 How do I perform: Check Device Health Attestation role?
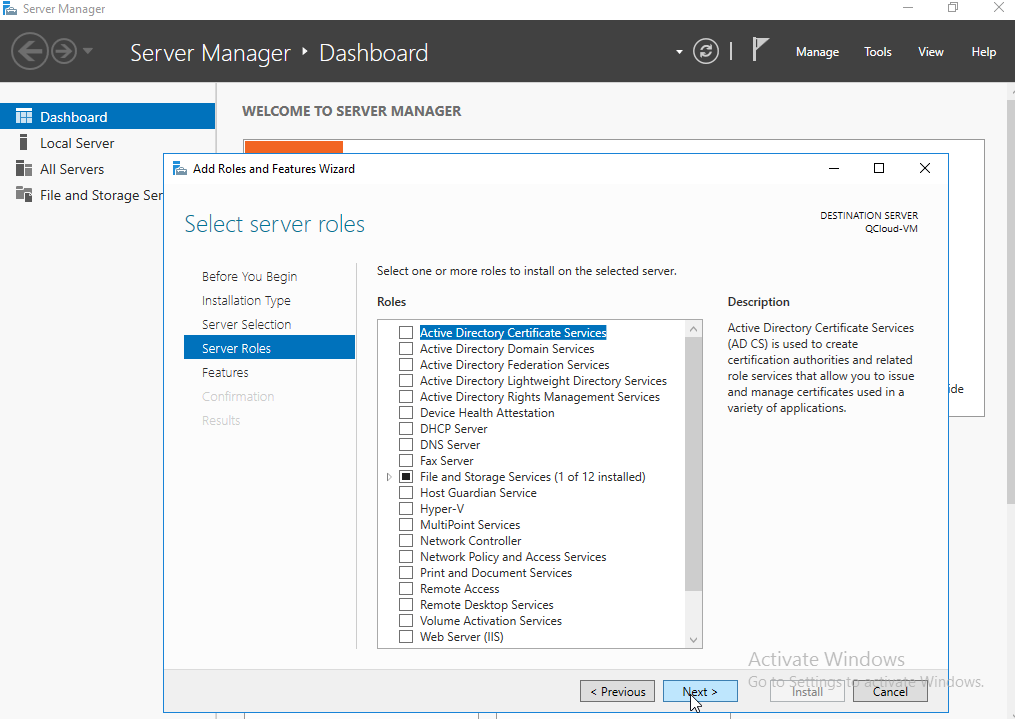tap(406, 413)
